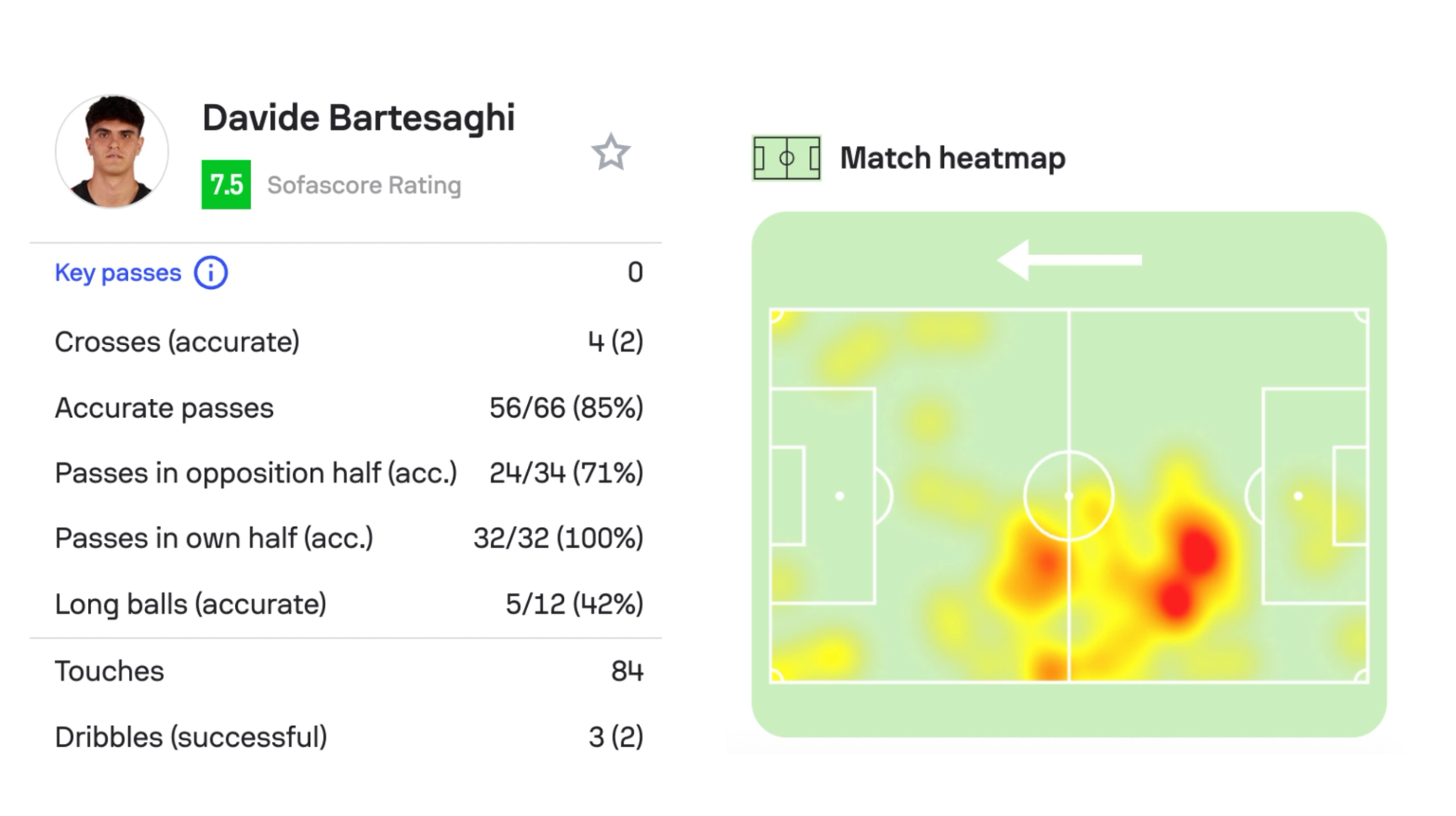Click the Key passes link
The height and width of the screenshot is (816, 1456).
(117, 273)
